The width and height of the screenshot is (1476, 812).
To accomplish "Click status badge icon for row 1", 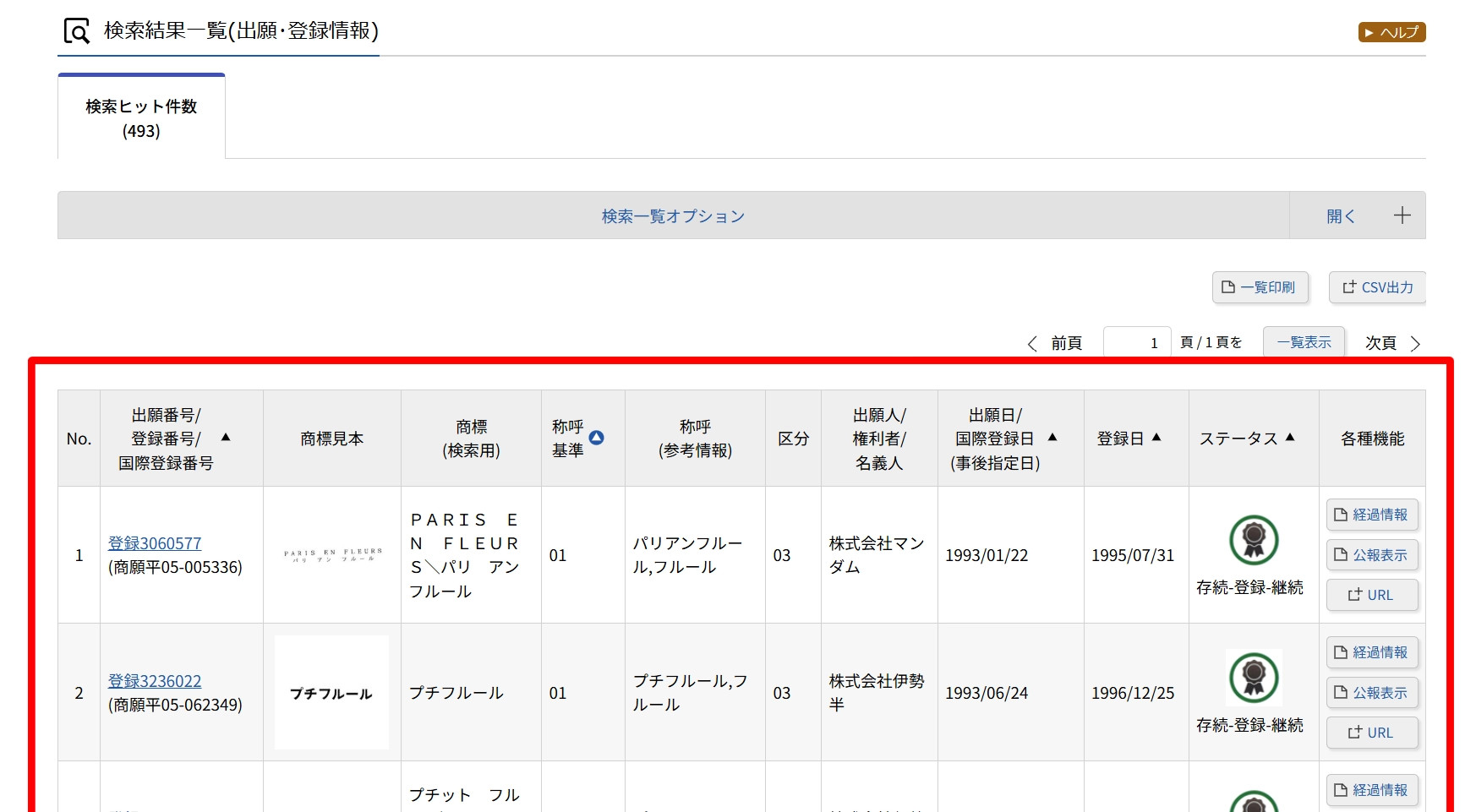I will (x=1254, y=540).
